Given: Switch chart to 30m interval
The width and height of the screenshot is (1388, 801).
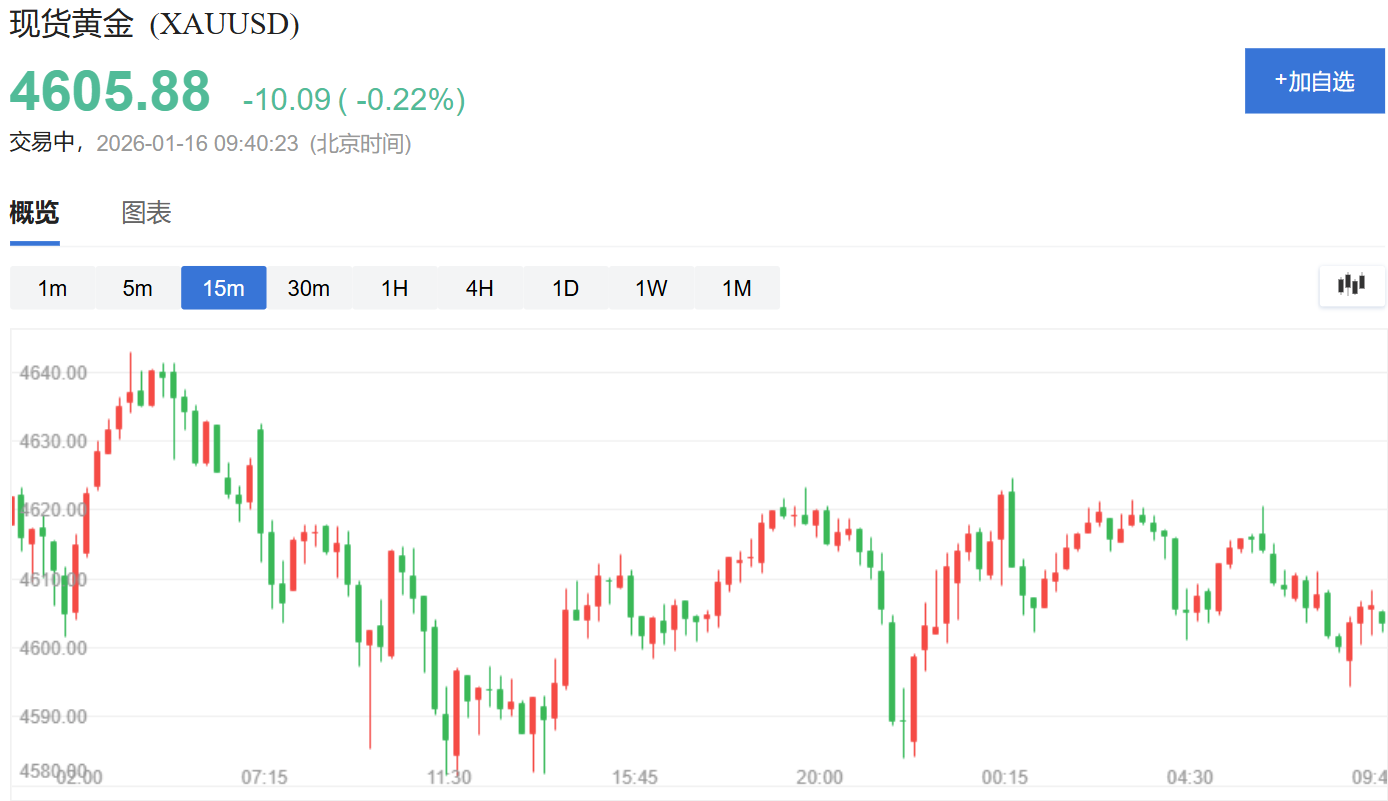Looking at the screenshot, I should click(x=309, y=288).
